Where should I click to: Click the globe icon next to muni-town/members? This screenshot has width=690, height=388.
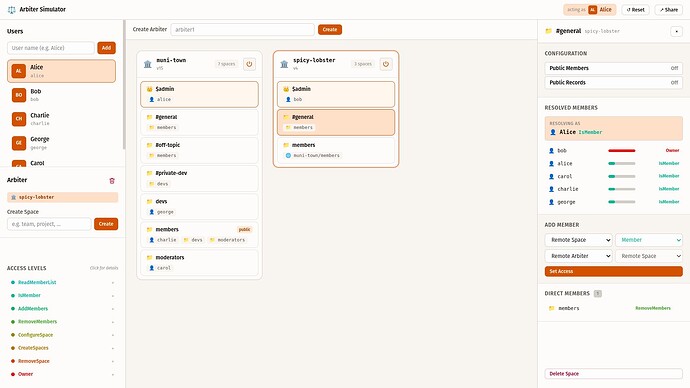288,155
